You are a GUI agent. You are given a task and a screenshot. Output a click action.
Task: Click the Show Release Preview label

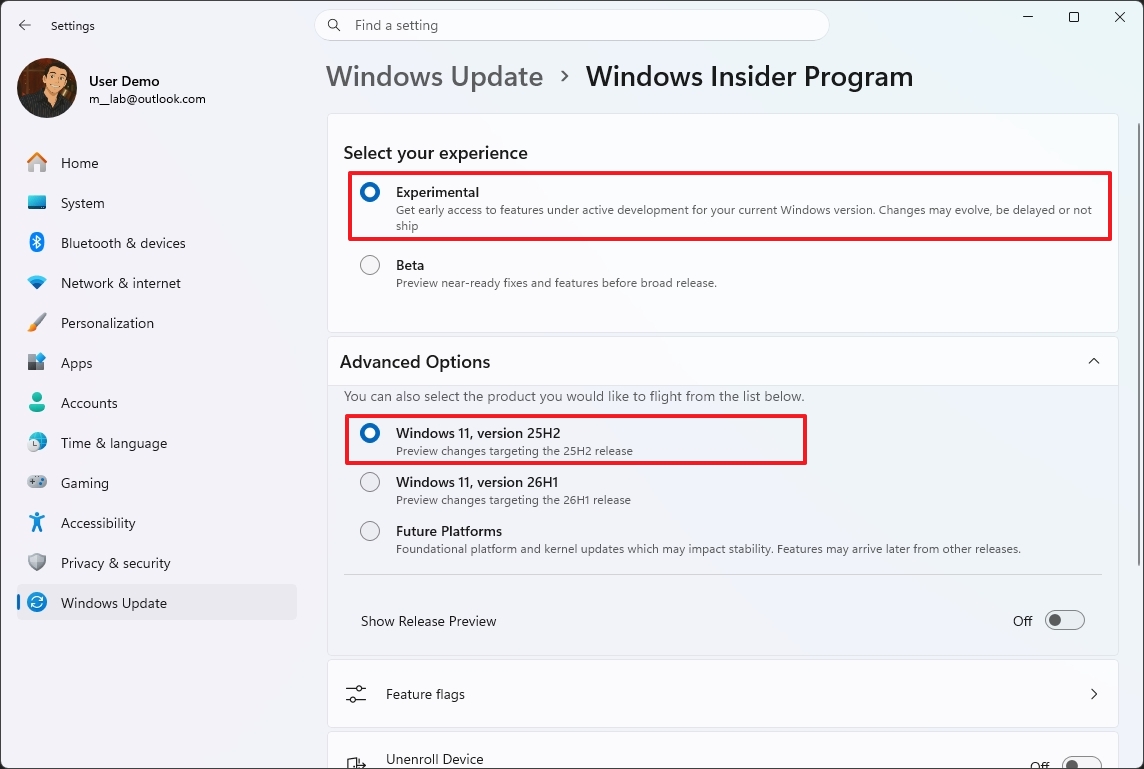point(428,621)
